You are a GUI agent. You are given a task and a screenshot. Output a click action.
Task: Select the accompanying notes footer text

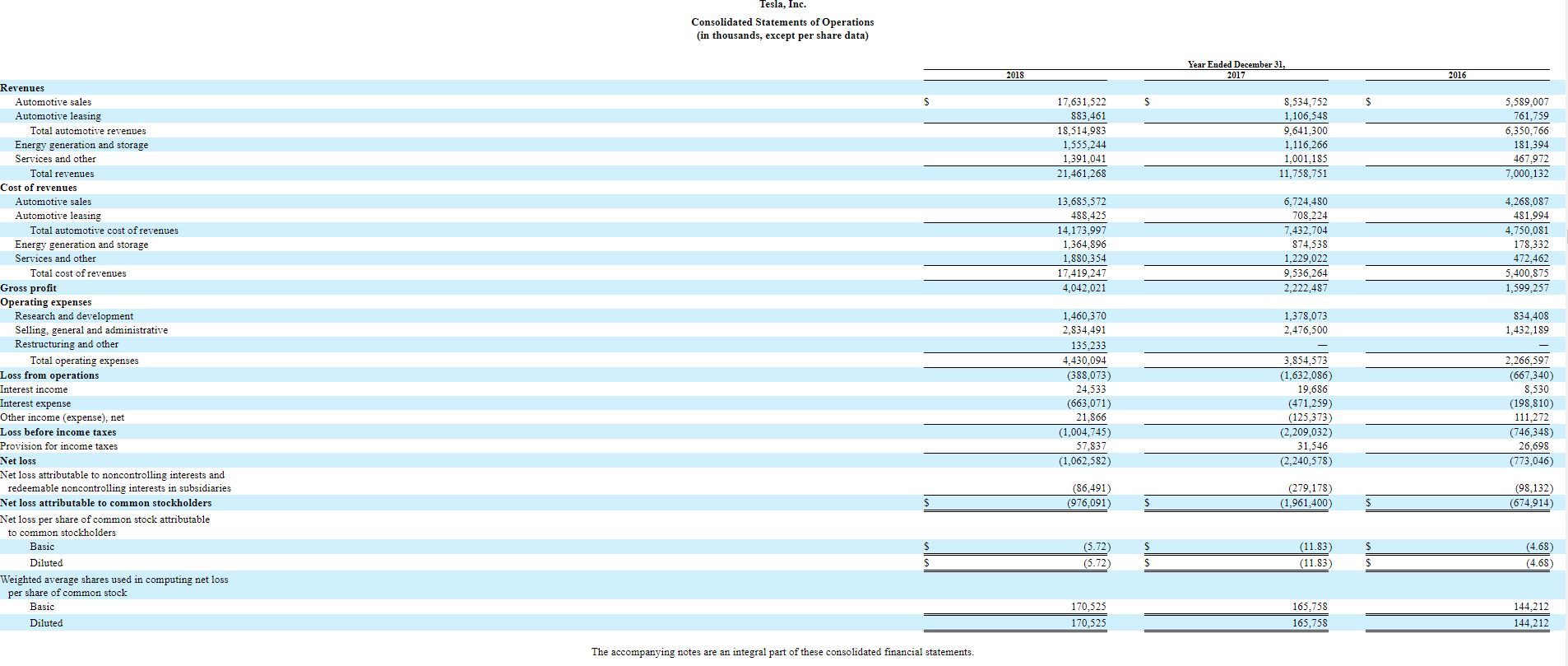tap(782, 652)
